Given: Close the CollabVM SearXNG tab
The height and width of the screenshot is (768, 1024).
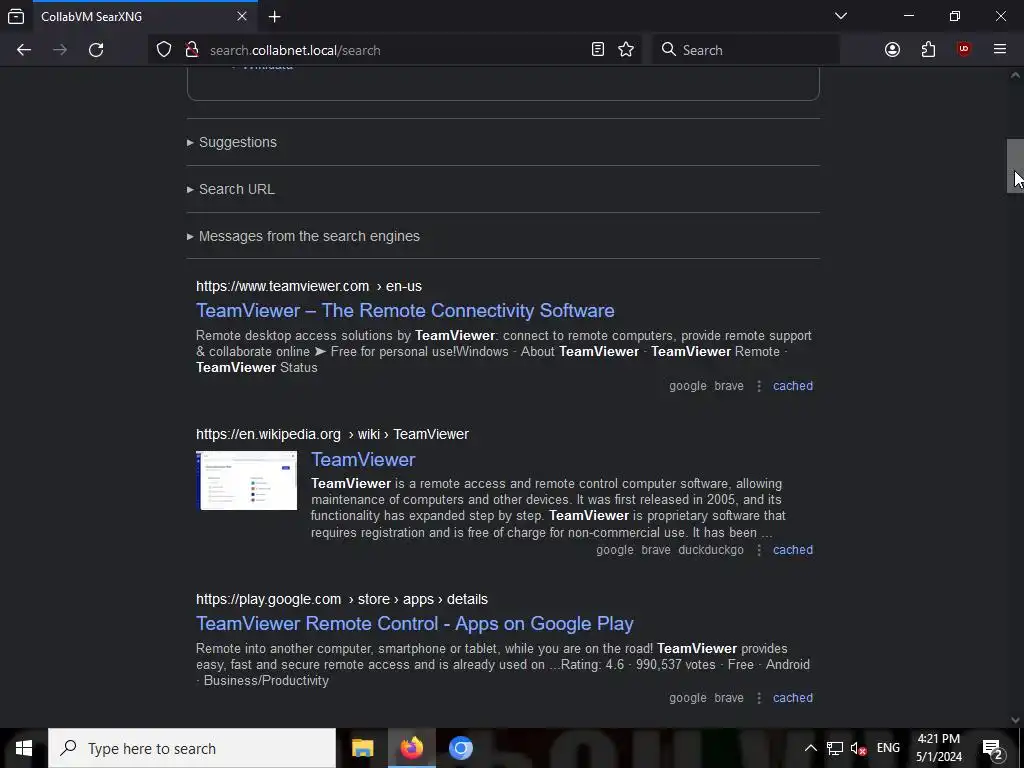Looking at the screenshot, I should pyautogui.click(x=242, y=16).
